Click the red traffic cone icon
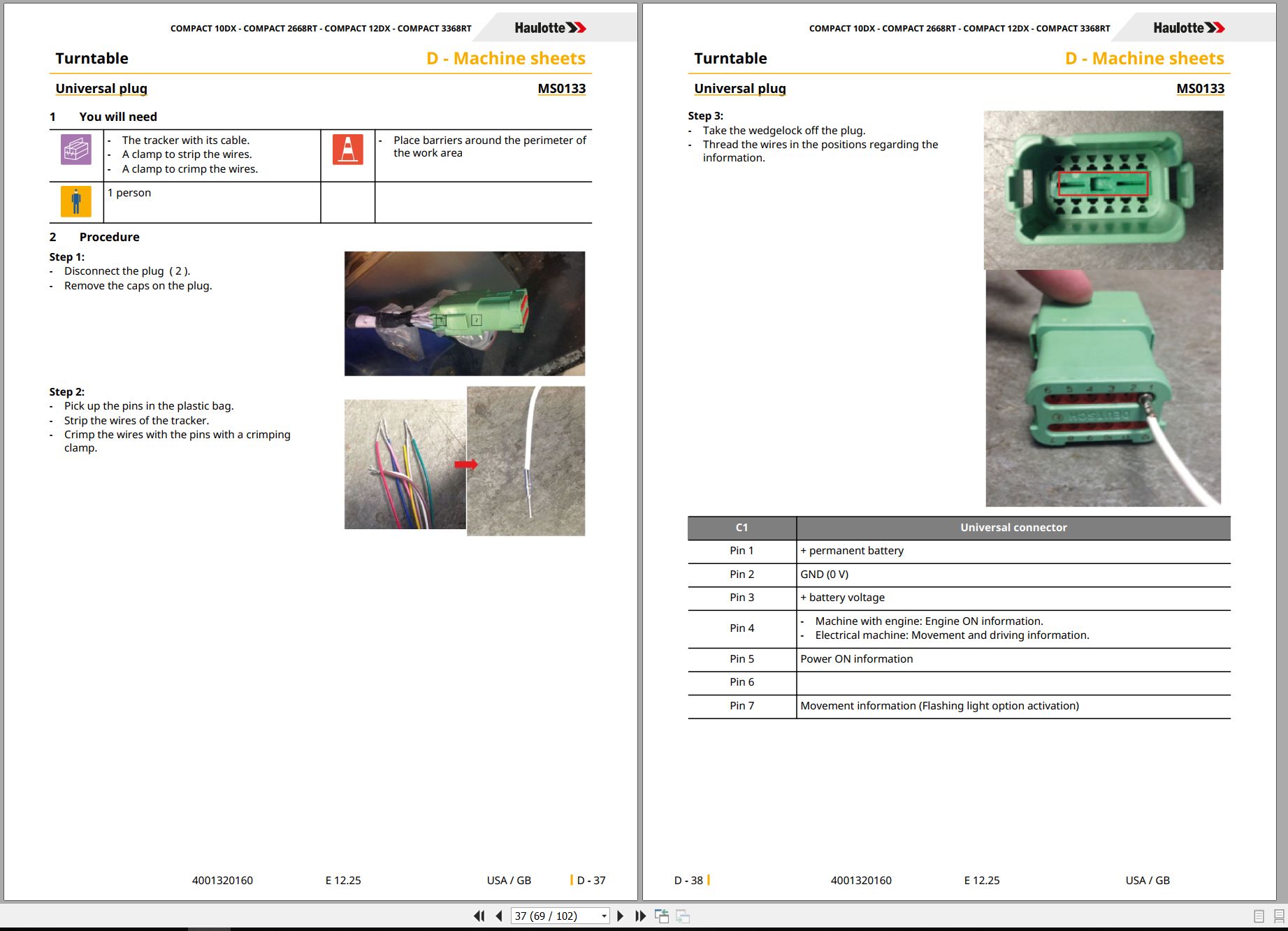The height and width of the screenshot is (931, 1288). click(348, 149)
